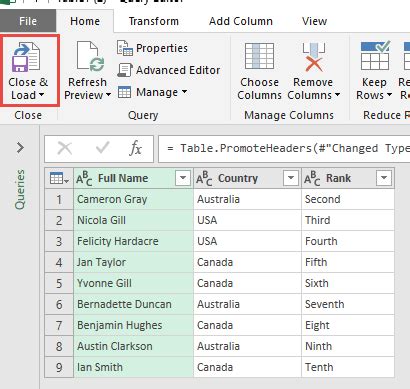Screen dimensions: 410x389
Task: Click inside the formula bar text
Action: point(284,148)
